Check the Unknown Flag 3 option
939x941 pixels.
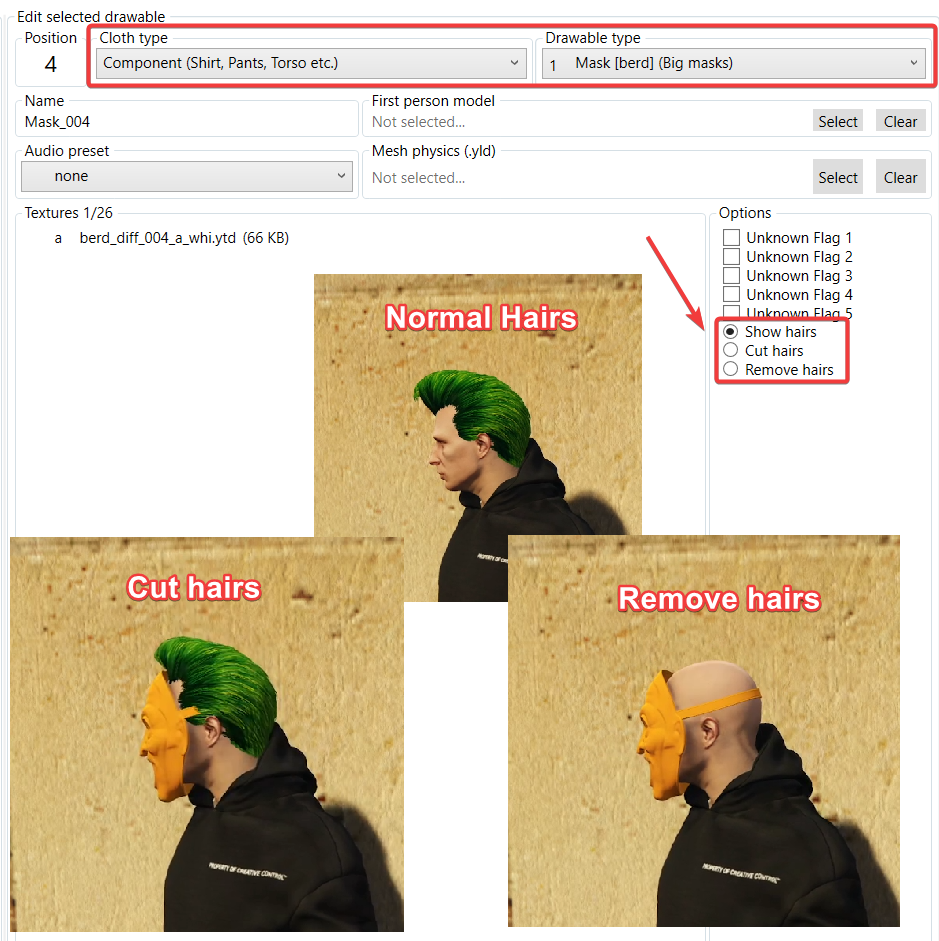point(732,276)
